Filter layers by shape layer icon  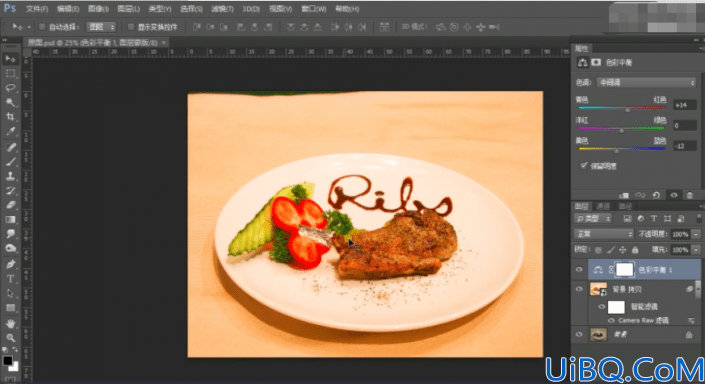point(667,219)
